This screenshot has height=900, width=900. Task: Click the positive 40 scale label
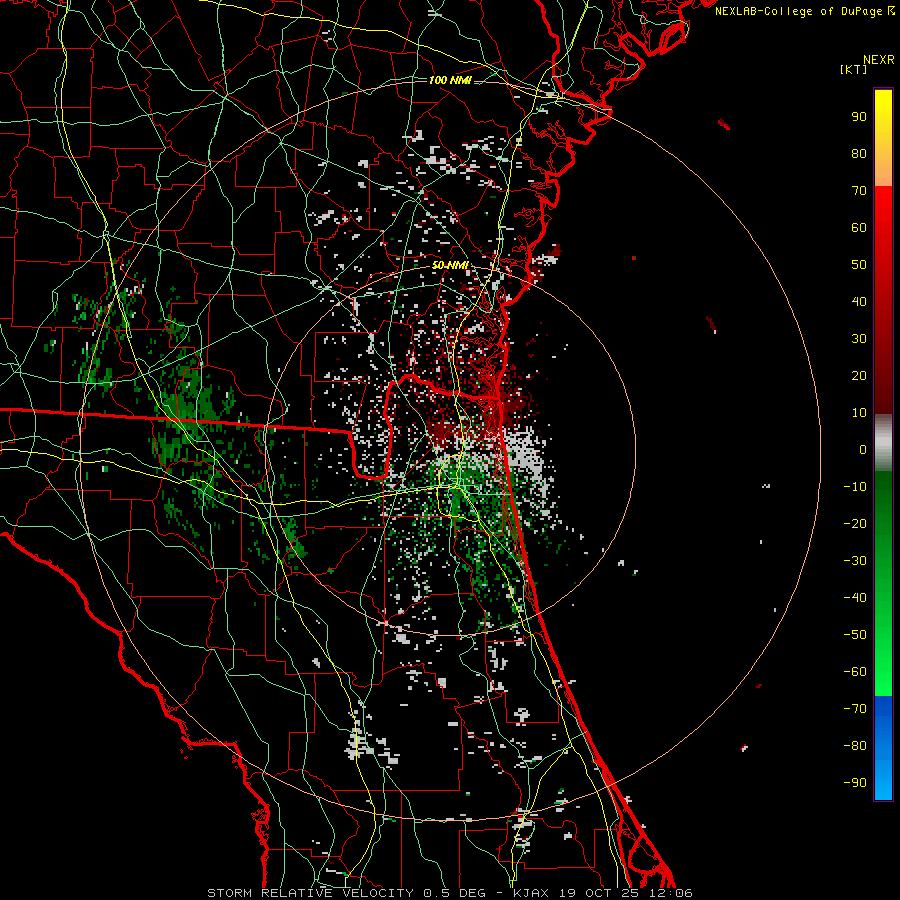[859, 302]
